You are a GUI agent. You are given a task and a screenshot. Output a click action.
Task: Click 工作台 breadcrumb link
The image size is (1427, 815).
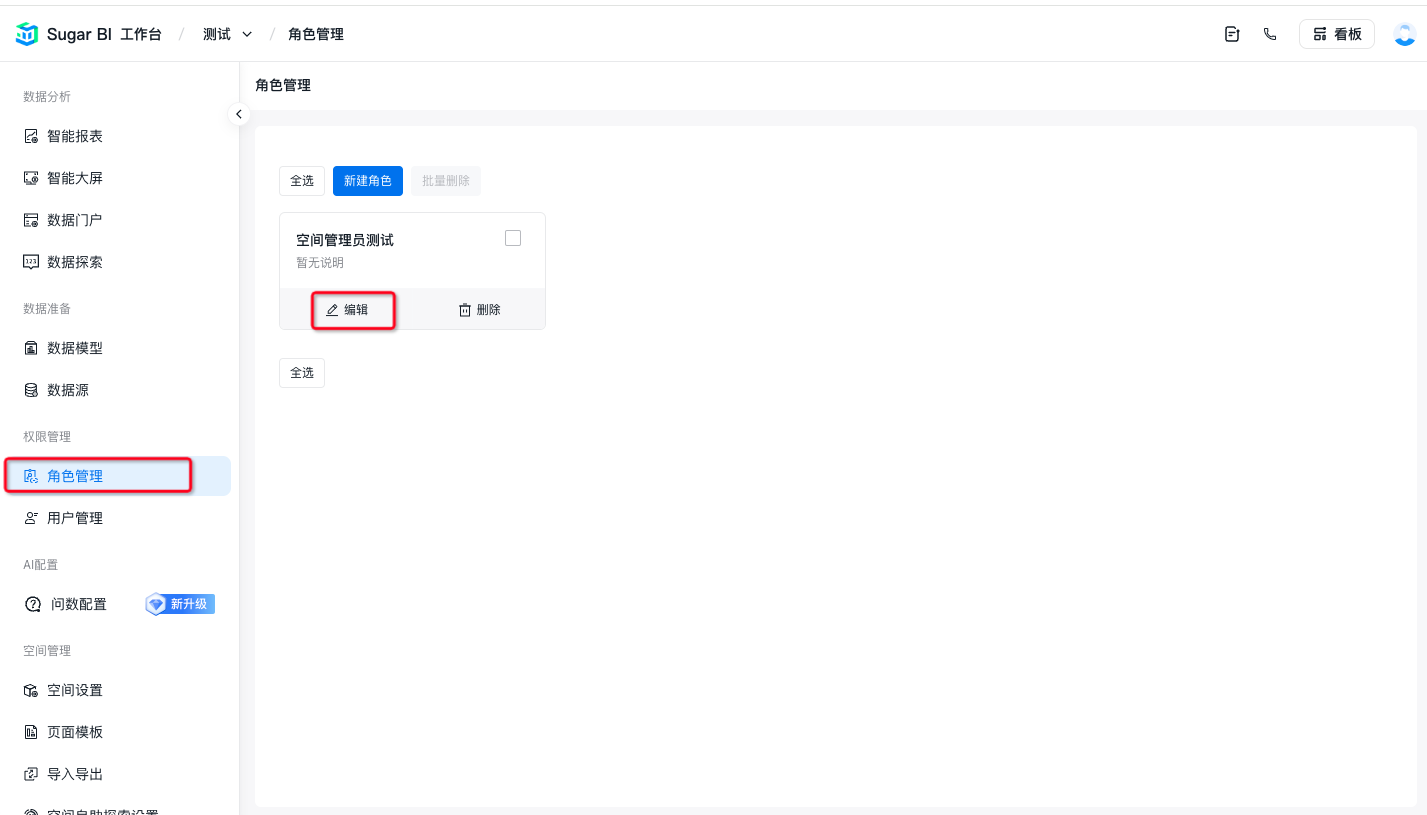[x=141, y=34]
